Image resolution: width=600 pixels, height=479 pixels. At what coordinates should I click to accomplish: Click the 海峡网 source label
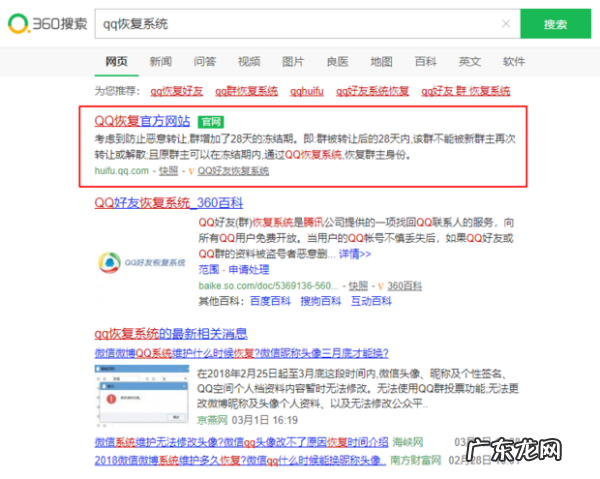point(408,442)
